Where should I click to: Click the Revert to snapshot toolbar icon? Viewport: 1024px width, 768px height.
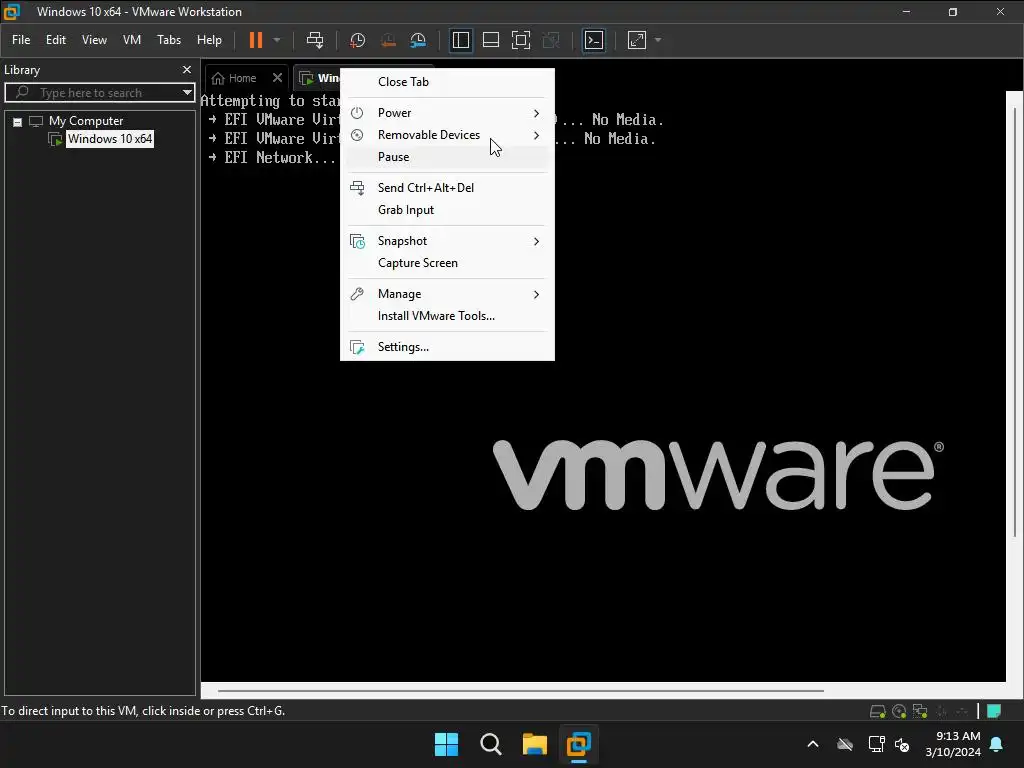388,40
